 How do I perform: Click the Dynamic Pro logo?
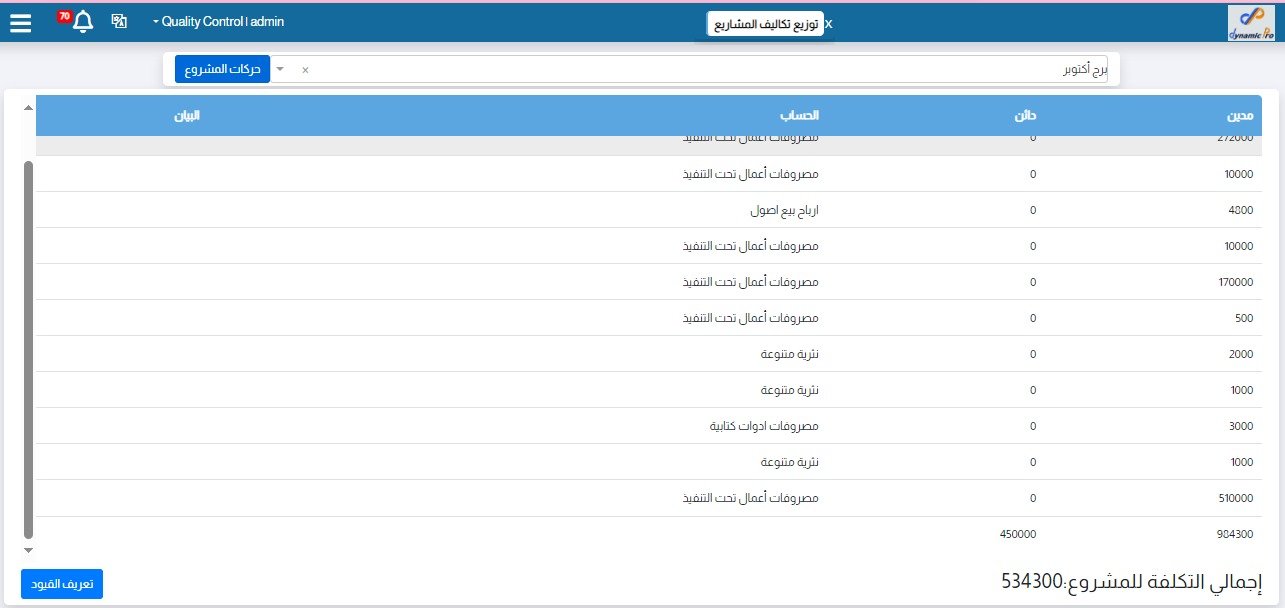coord(1251,22)
